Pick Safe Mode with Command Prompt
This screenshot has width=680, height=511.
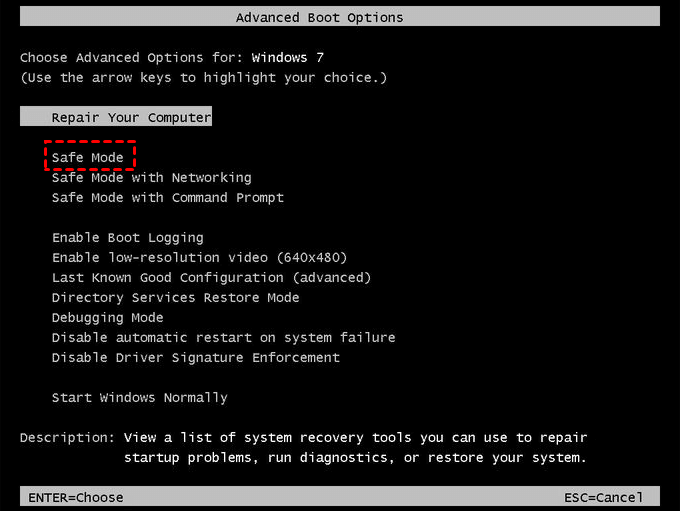[167, 198]
